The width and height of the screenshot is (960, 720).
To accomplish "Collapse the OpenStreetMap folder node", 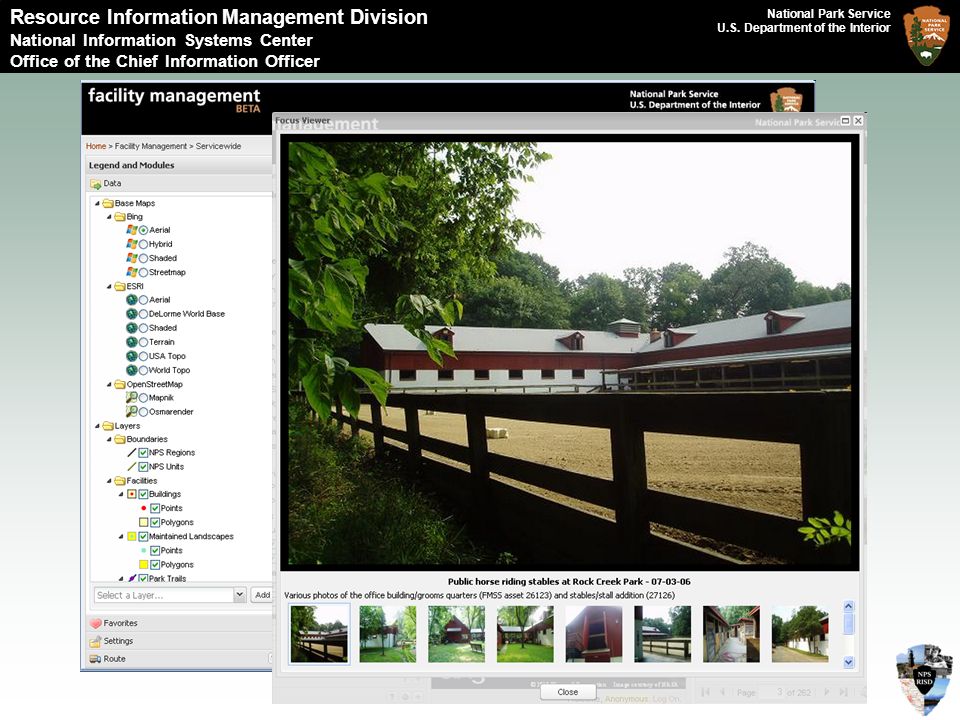I will 110,384.
